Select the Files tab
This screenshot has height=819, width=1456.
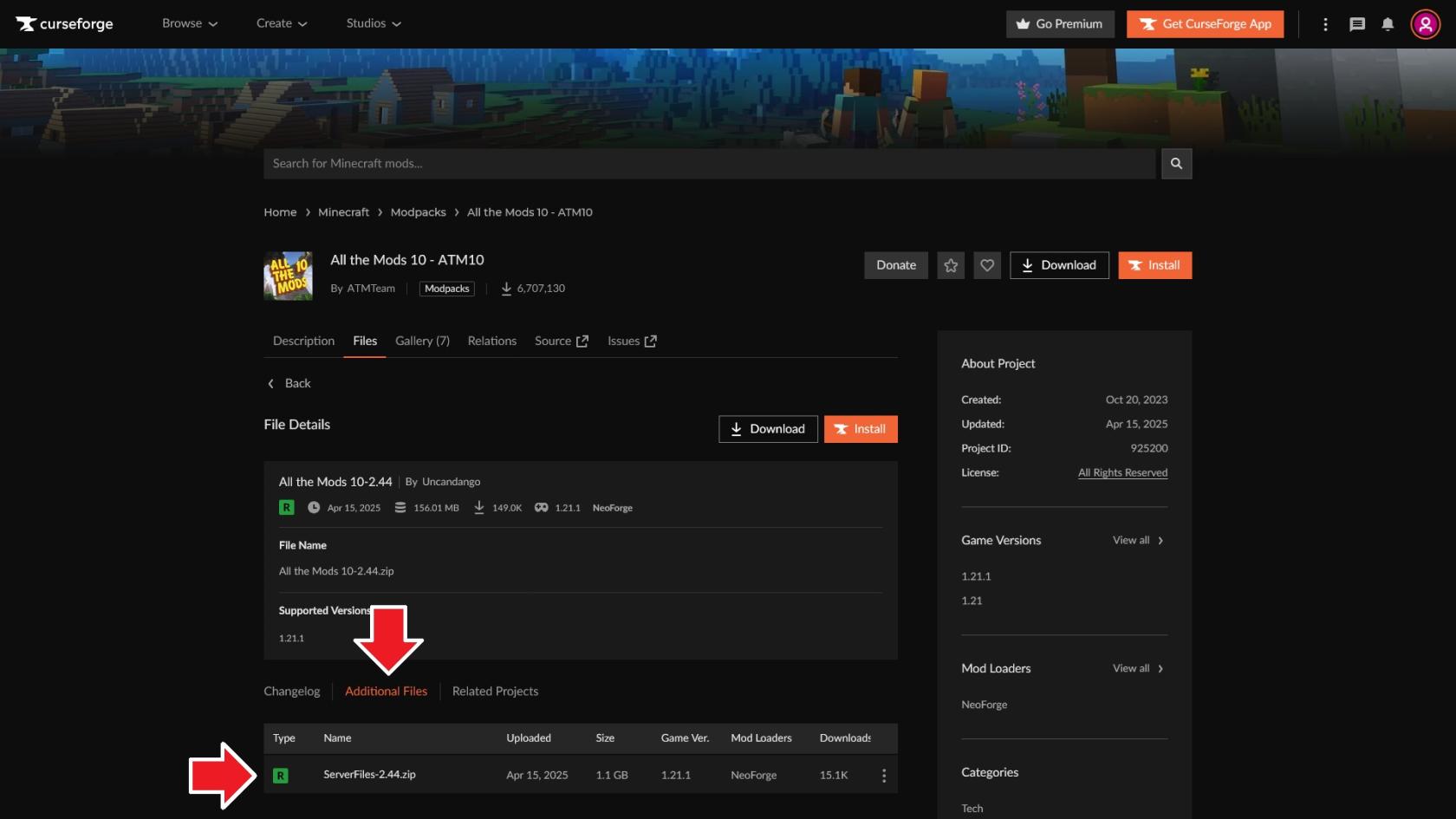[x=365, y=341]
